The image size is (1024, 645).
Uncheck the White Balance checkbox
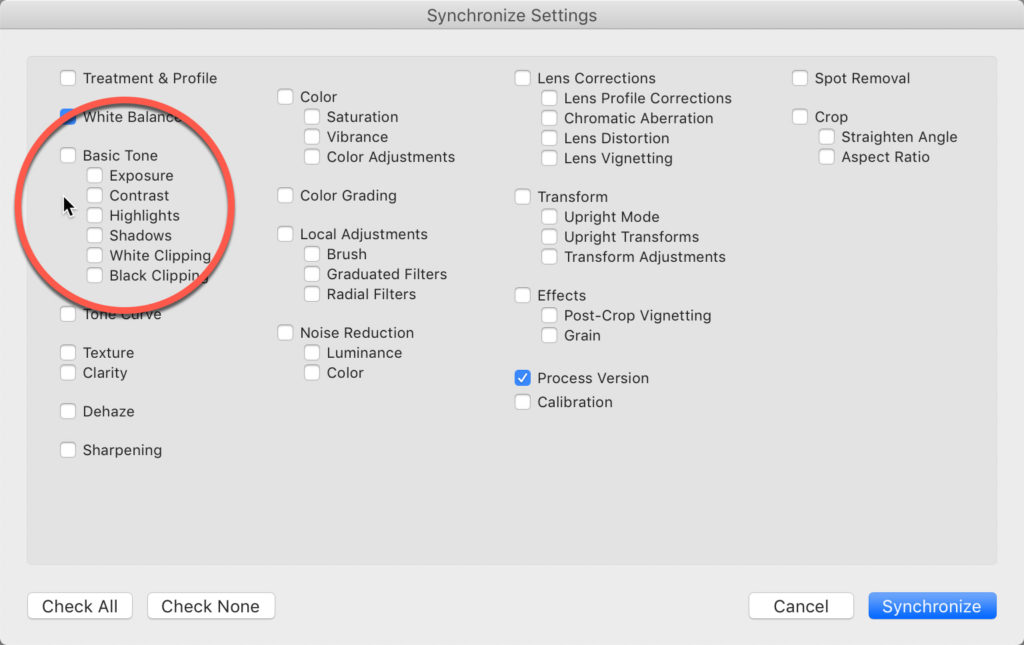68,117
